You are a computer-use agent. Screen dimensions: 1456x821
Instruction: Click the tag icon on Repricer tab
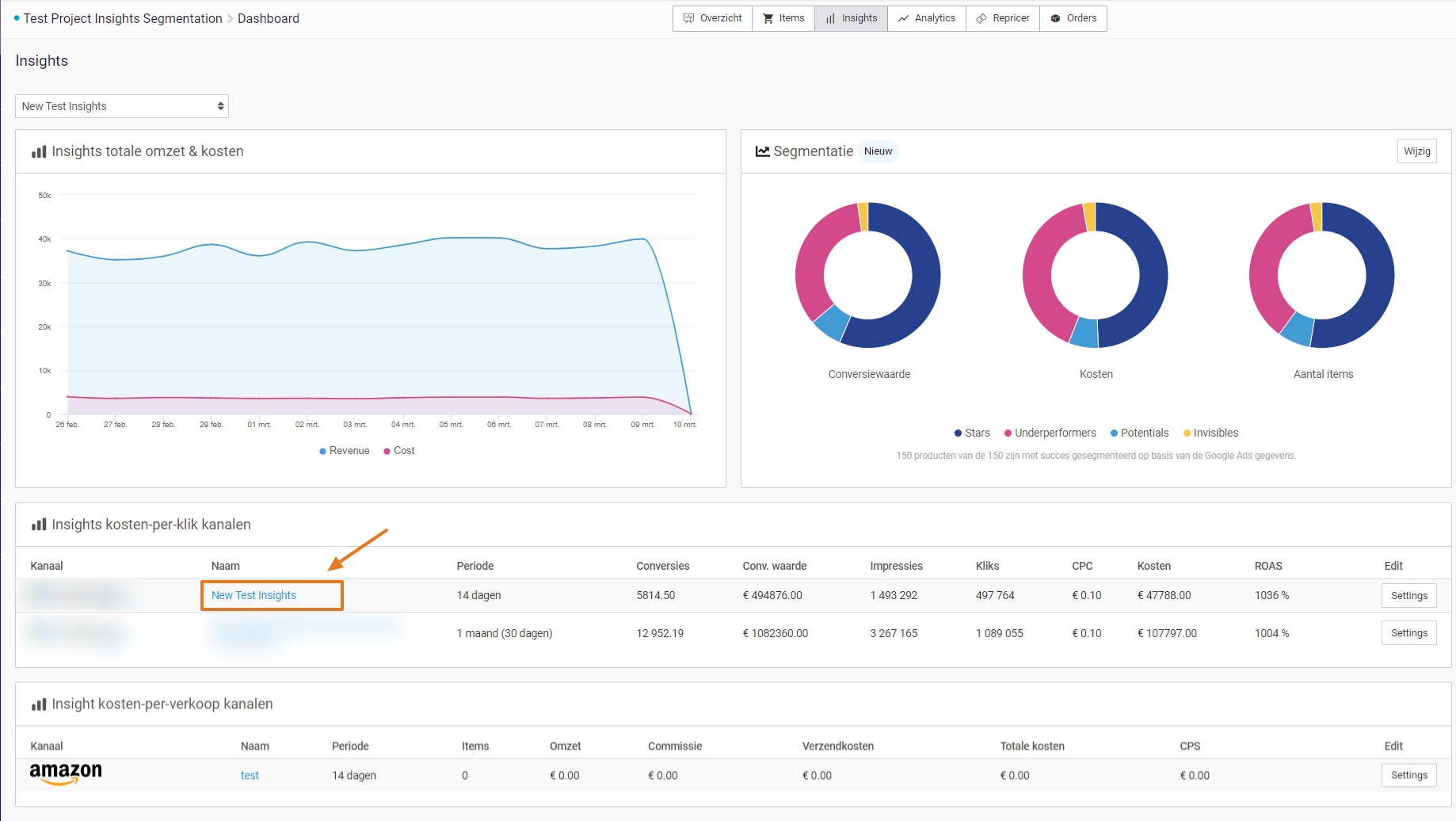[x=981, y=18]
